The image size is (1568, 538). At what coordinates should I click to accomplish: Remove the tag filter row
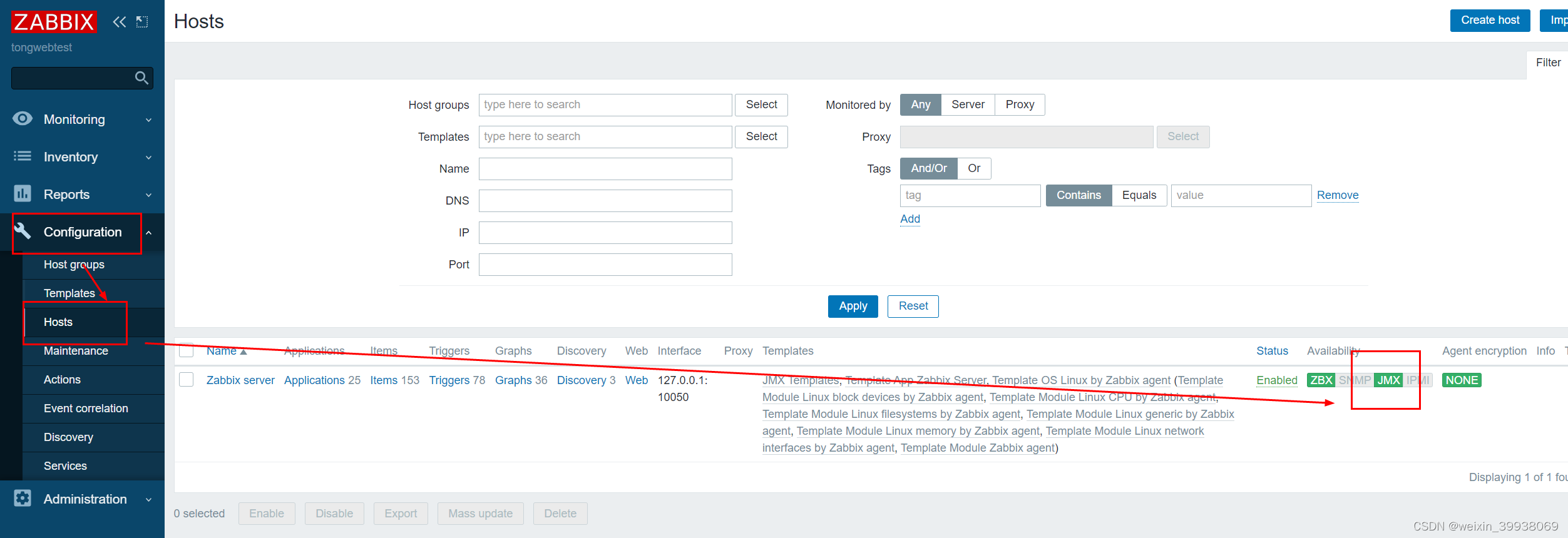1338,195
